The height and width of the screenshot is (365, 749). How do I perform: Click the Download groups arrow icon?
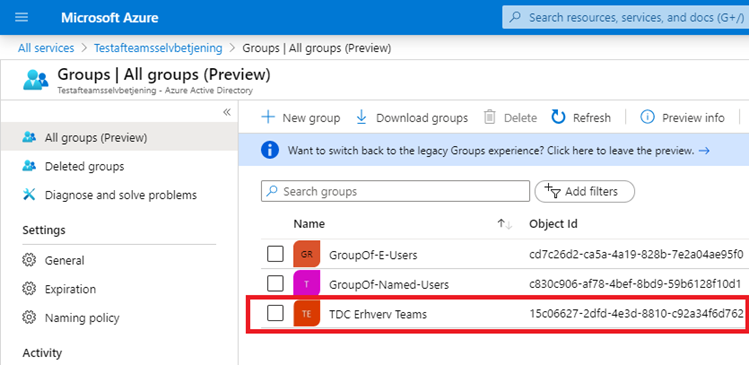pyautogui.click(x=362, y=118)
